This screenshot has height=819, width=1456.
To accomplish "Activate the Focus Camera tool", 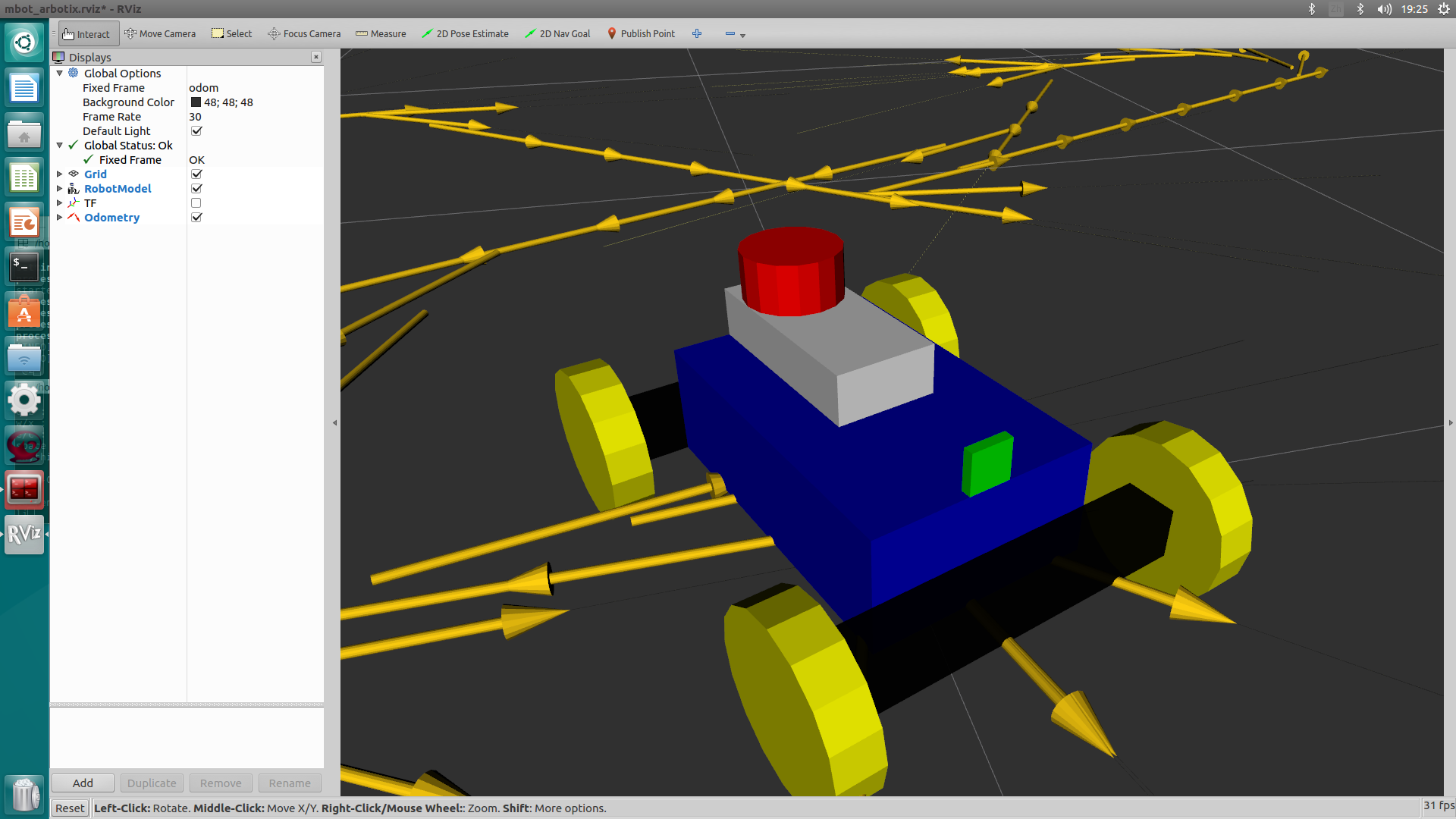I will pyautogui.click(x=304, y=34).
